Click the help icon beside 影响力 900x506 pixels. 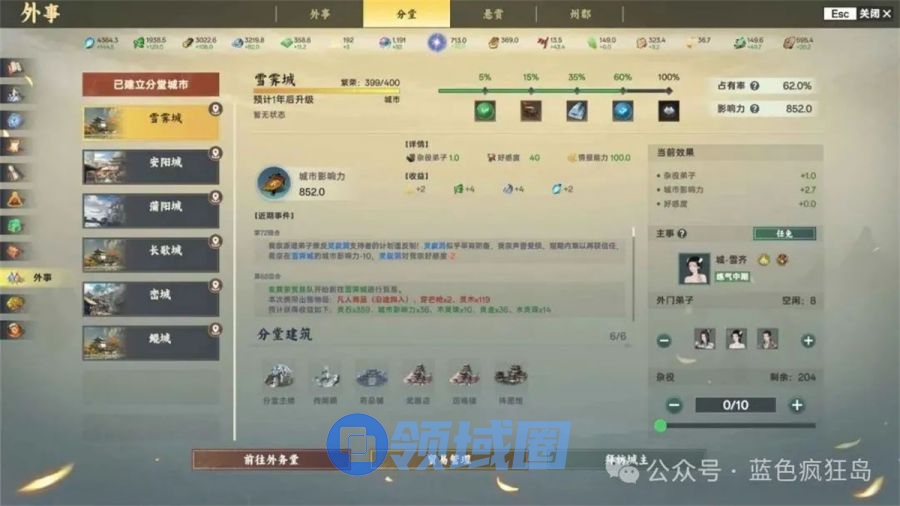click(755, 108)
